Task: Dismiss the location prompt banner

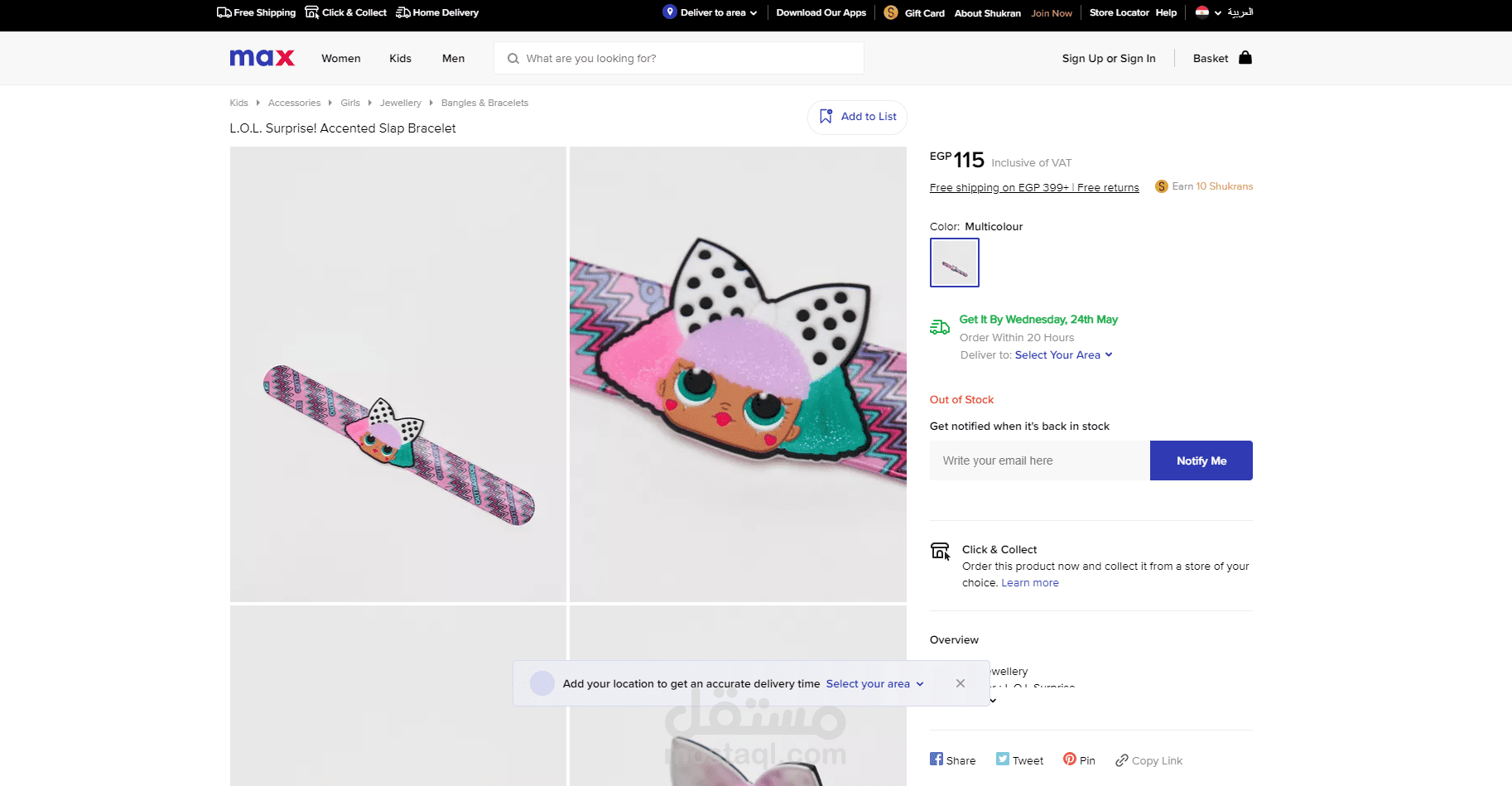Action: [960, 683]
